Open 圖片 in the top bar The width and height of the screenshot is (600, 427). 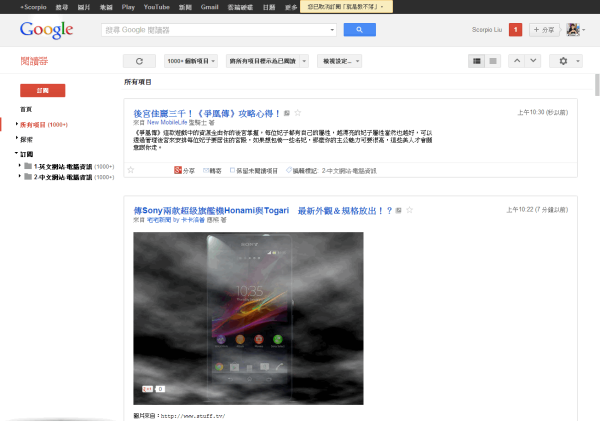84,7
